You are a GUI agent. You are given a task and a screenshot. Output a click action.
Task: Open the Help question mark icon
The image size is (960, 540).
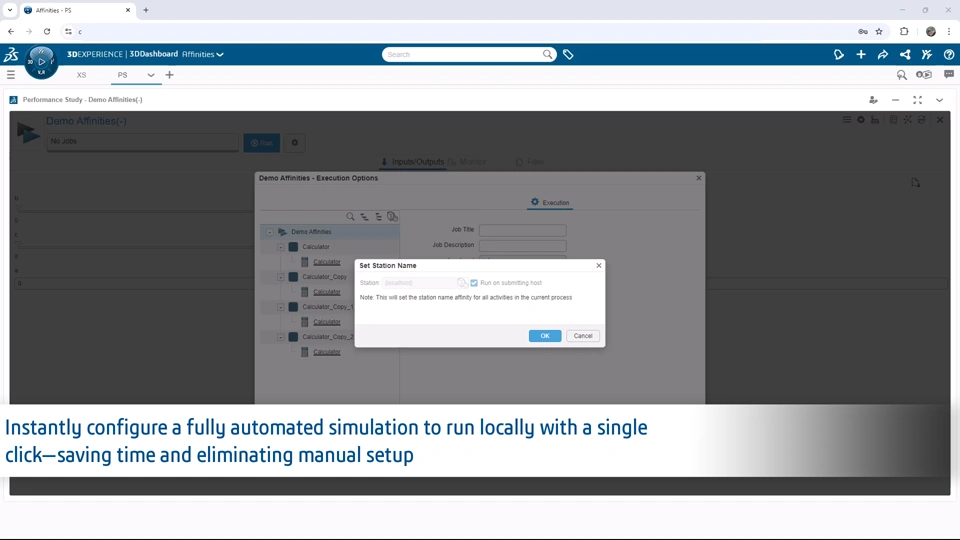click(x=949, y=54)
